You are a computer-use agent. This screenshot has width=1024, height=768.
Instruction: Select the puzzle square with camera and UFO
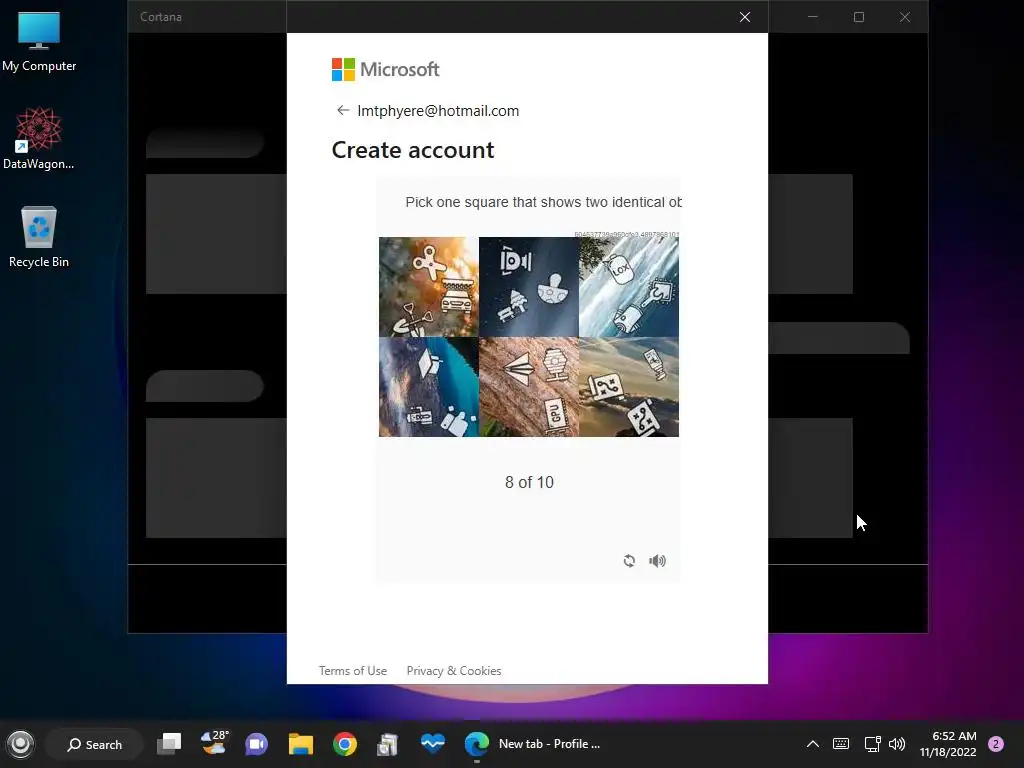pyautogui.click(x=529, y=287)
